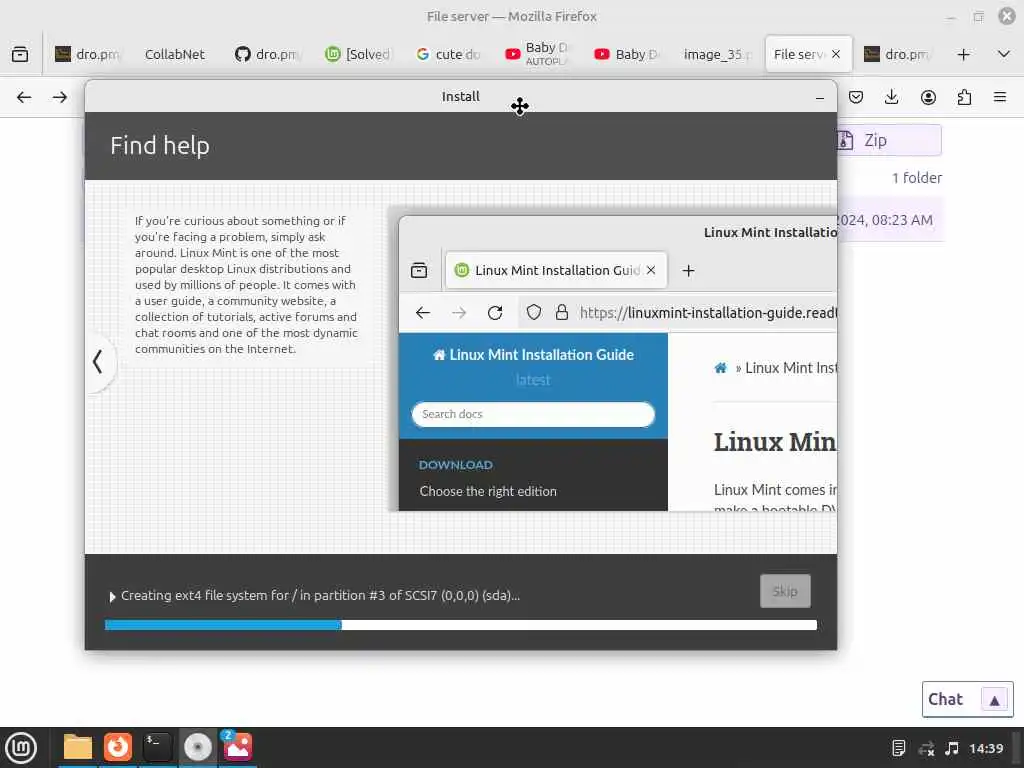Viewport: 1024px width, 768px height.
Task: Click the Skip button in installer
Action: pyautogui.click(x=785, y=591)
